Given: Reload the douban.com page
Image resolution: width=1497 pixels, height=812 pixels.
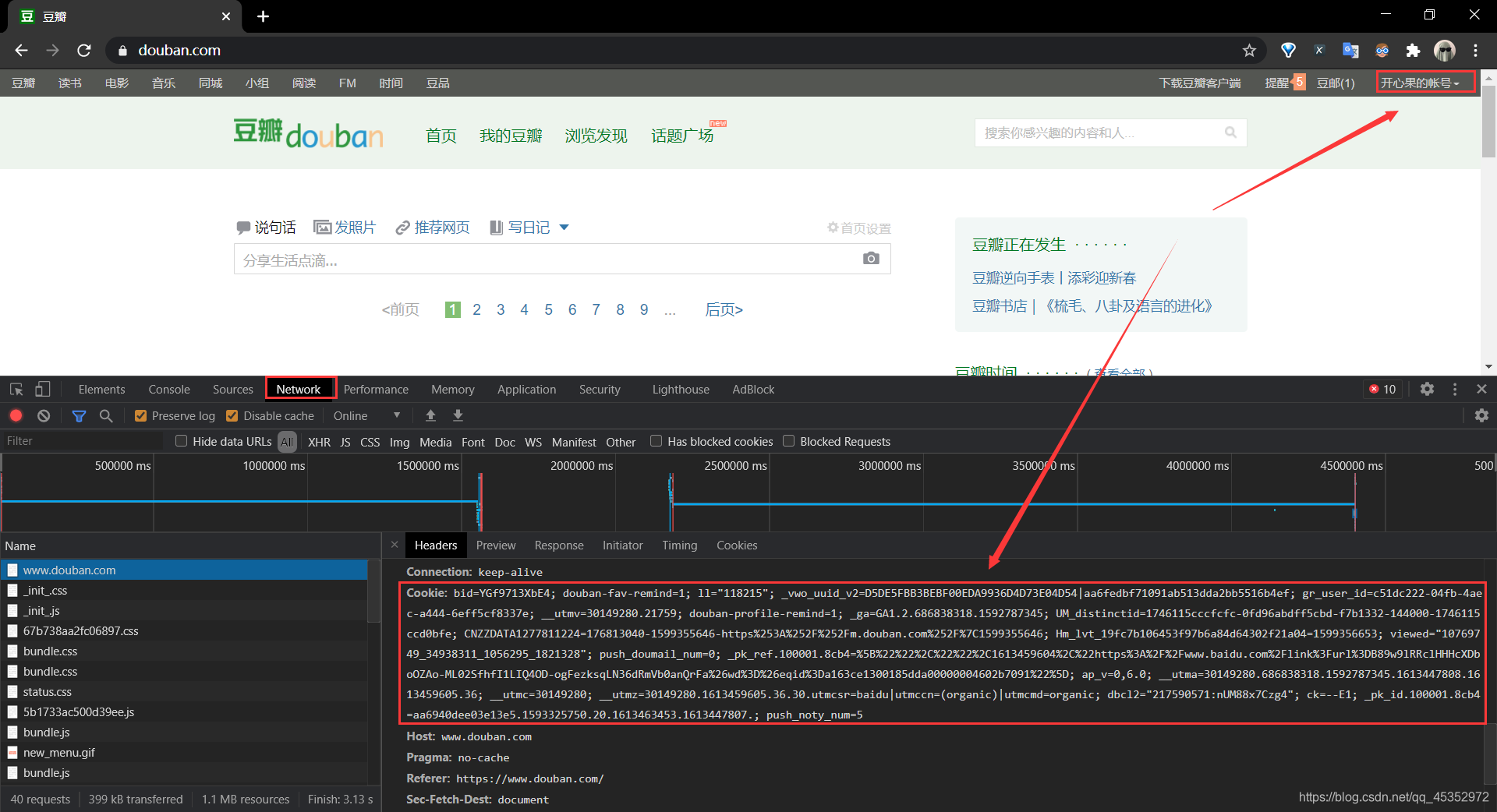Looking at the screenshot, I should click(84, 51).
